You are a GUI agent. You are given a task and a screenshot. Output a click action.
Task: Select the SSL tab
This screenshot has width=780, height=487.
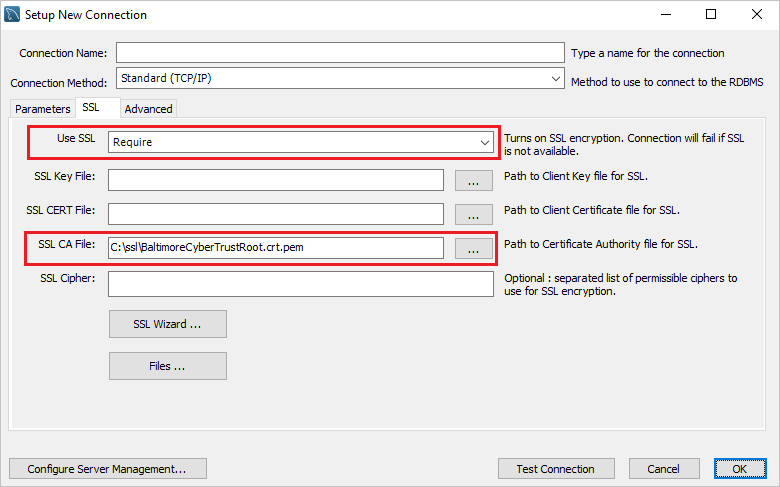[98, 108]
